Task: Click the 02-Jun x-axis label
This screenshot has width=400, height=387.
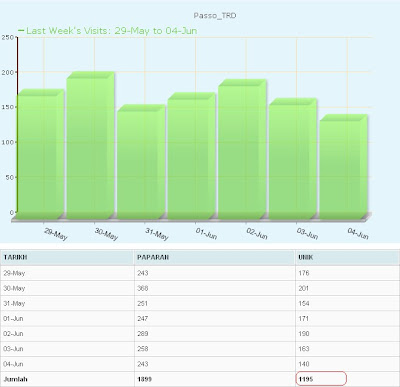Action: point(257,234)
